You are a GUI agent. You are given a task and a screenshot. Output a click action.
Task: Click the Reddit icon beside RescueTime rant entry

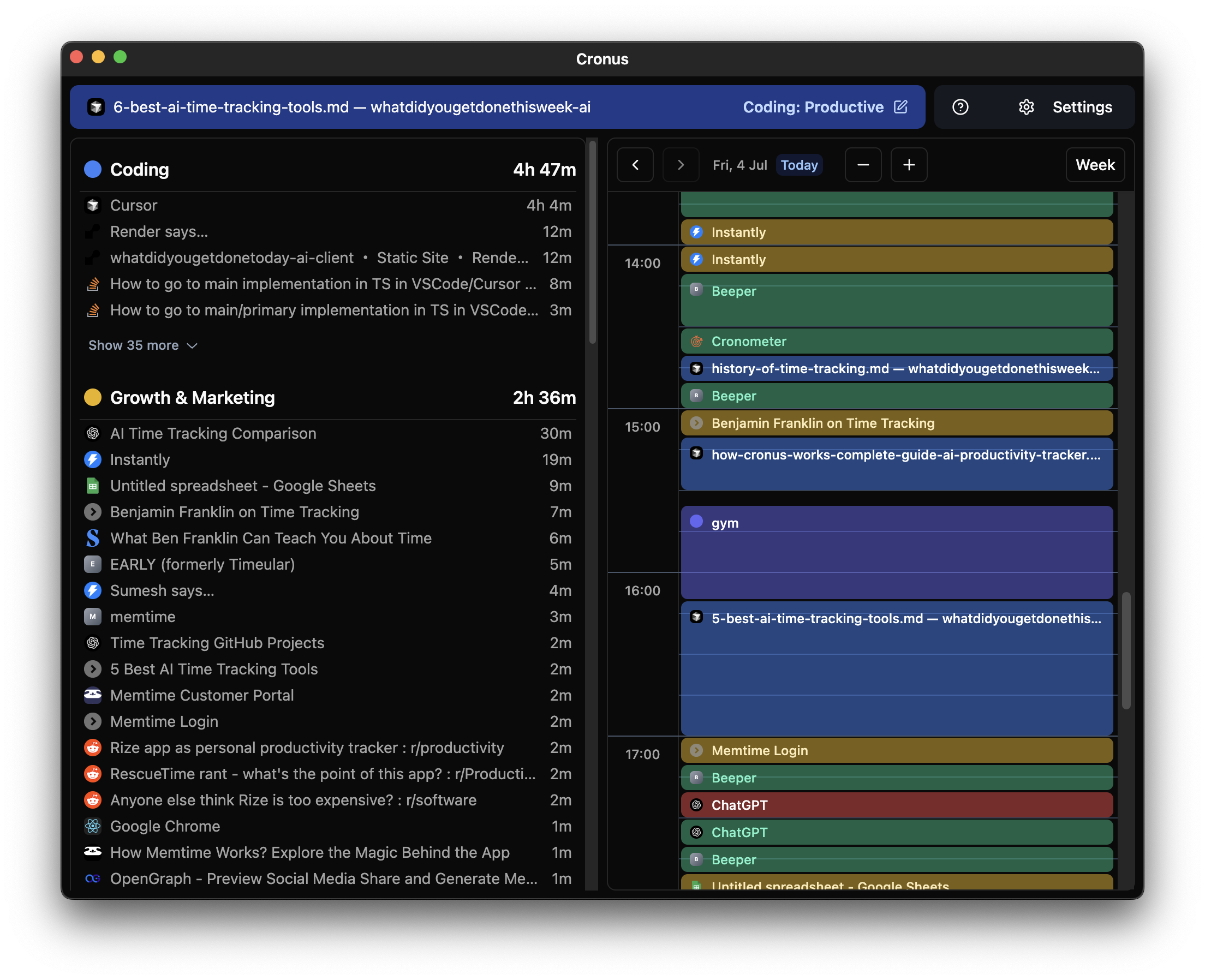point(93,773)
